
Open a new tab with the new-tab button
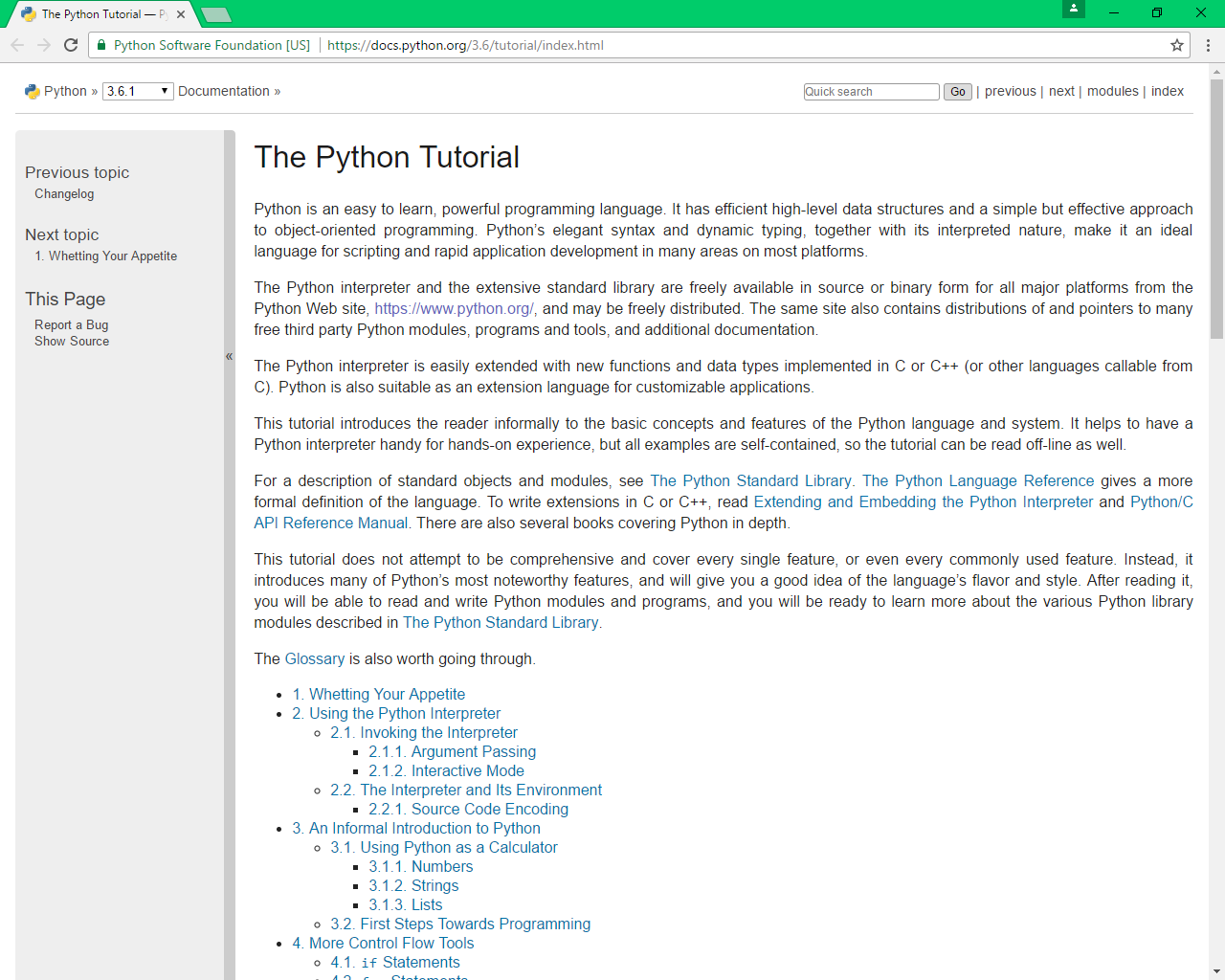click(216, 14)
